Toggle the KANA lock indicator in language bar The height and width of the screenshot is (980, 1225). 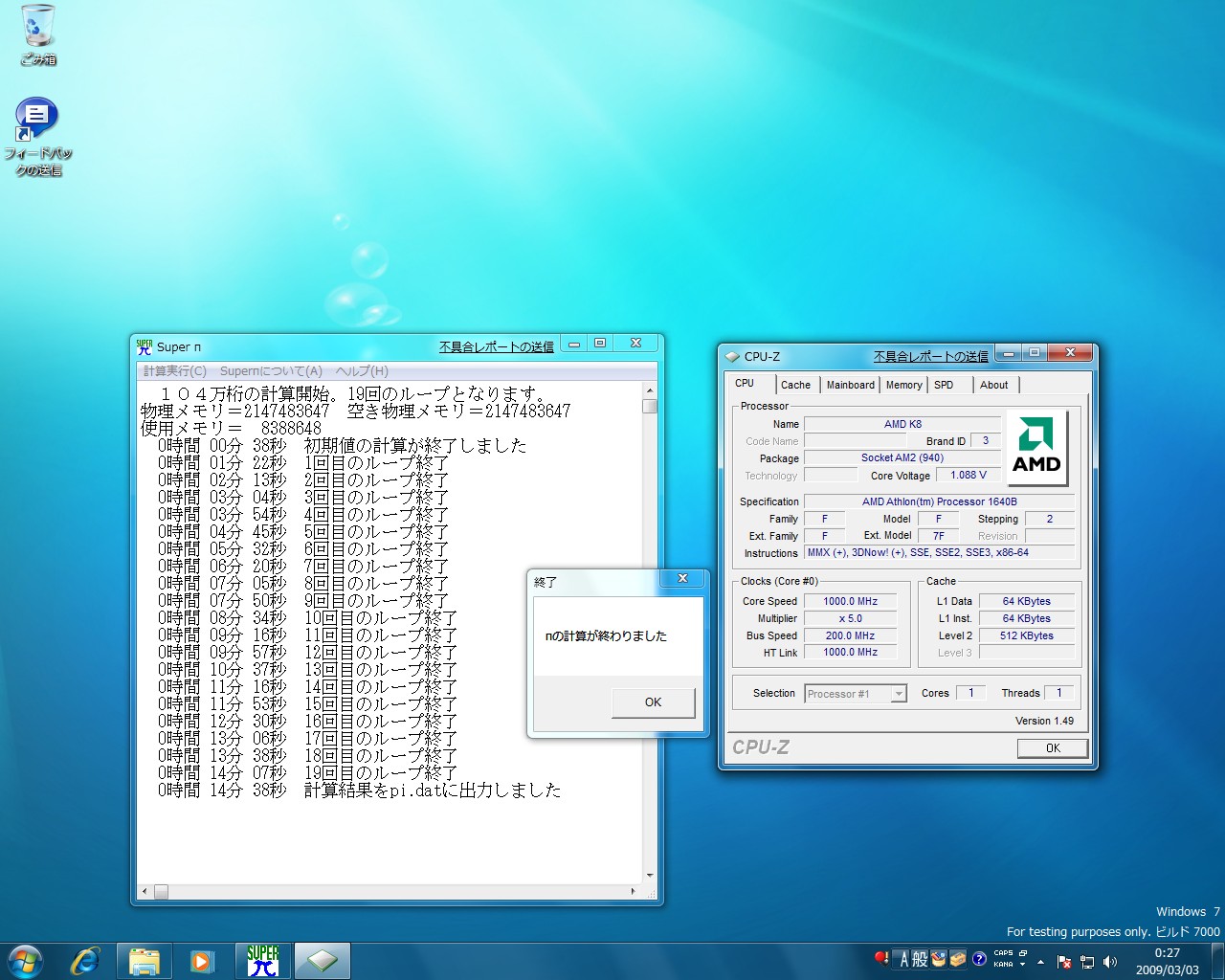pos(1003,965)
